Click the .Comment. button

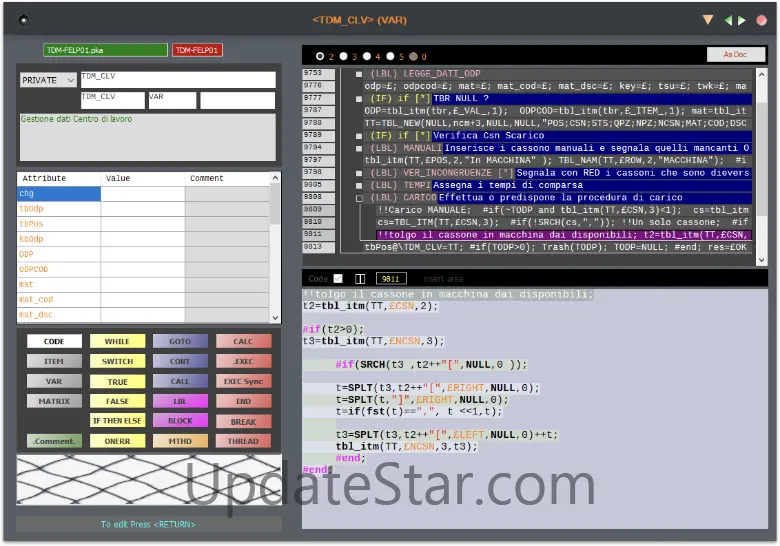click(x=54, y=441)
